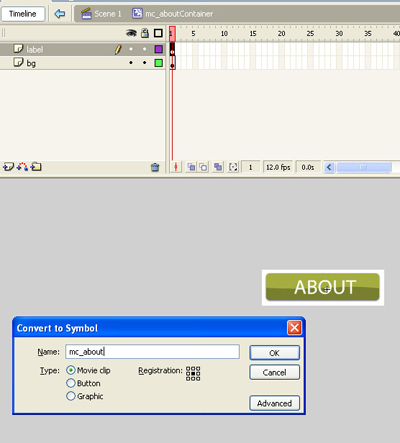Viewport: 400px width, 443px height.
Task: Select the Graphic type radio option
Action: coord(71,396)
